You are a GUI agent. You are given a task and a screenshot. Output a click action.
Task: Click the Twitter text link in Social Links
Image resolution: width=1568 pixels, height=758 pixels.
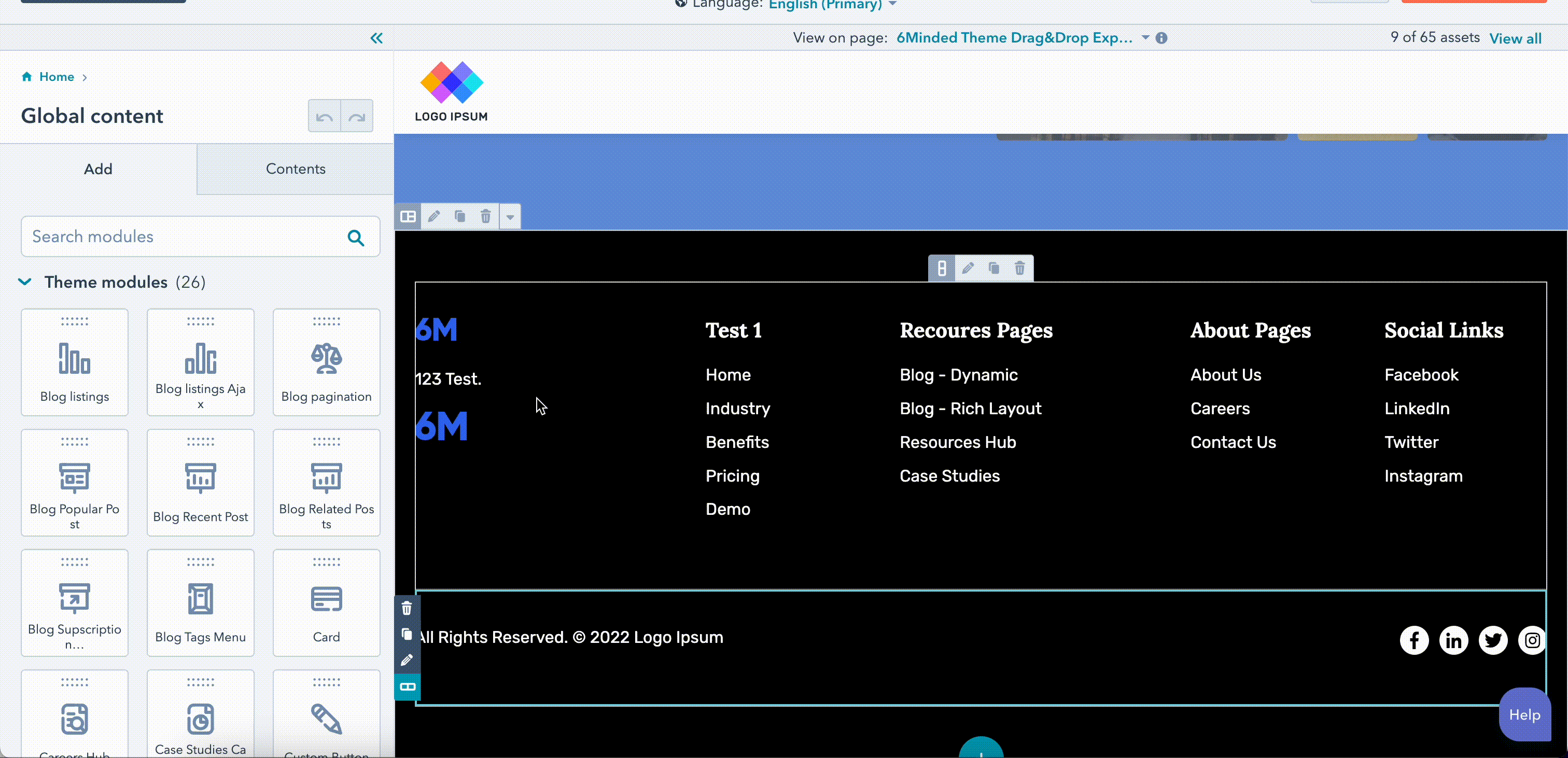tap(1411, 443)
